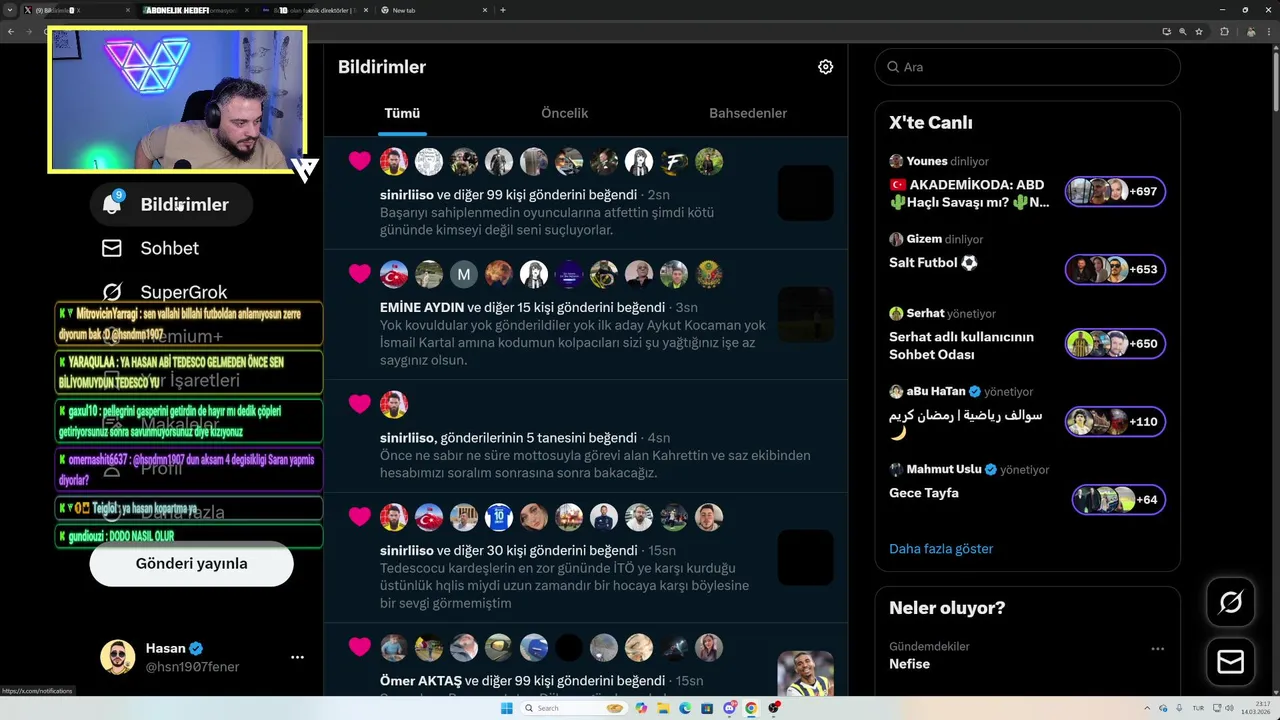The width and height of the screenshot is (1280, 720).
Task: Open first avatar in sinirliiso 99 kişi row
Action: [394, 161]
